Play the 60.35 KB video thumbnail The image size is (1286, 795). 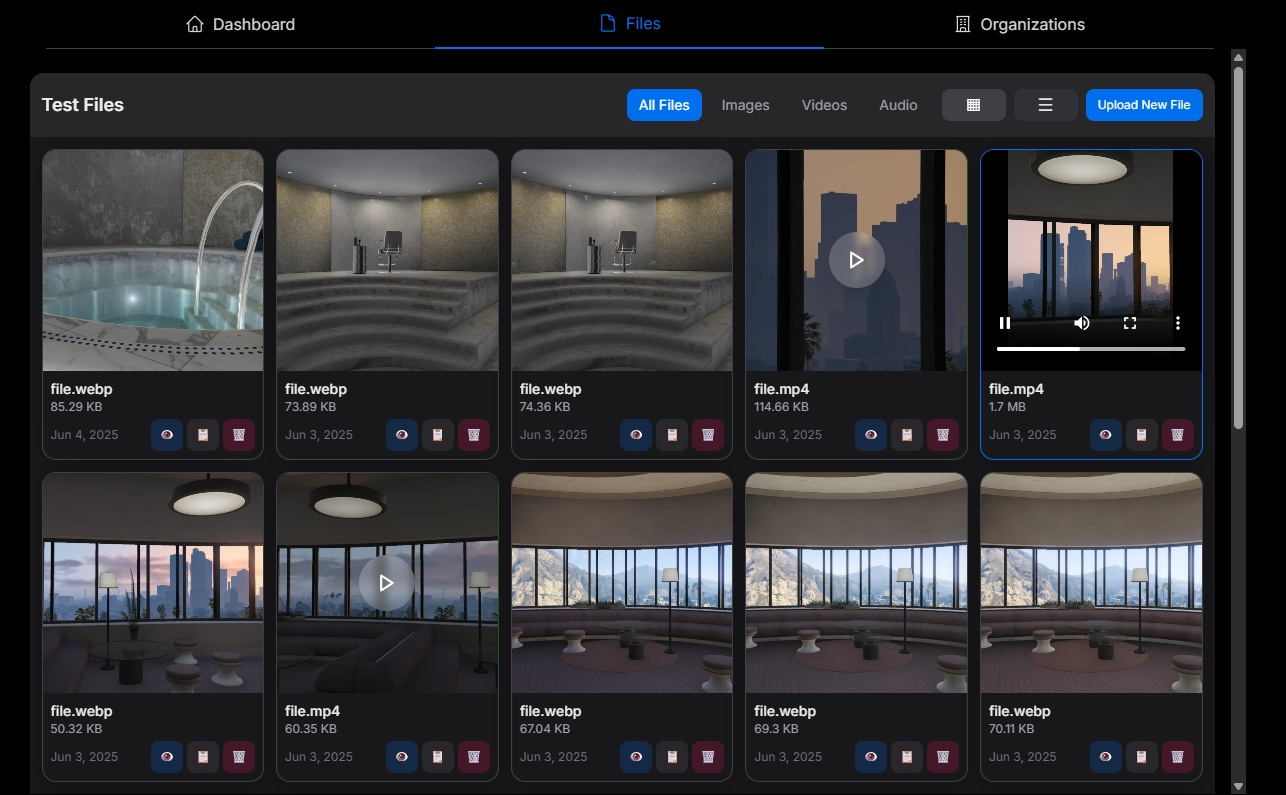[x=387, y=583]
